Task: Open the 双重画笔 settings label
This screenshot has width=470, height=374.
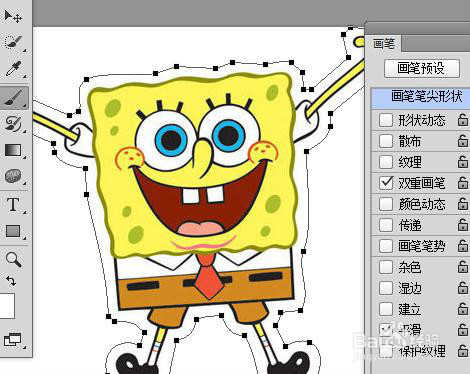Action: [x=422, y=183]
